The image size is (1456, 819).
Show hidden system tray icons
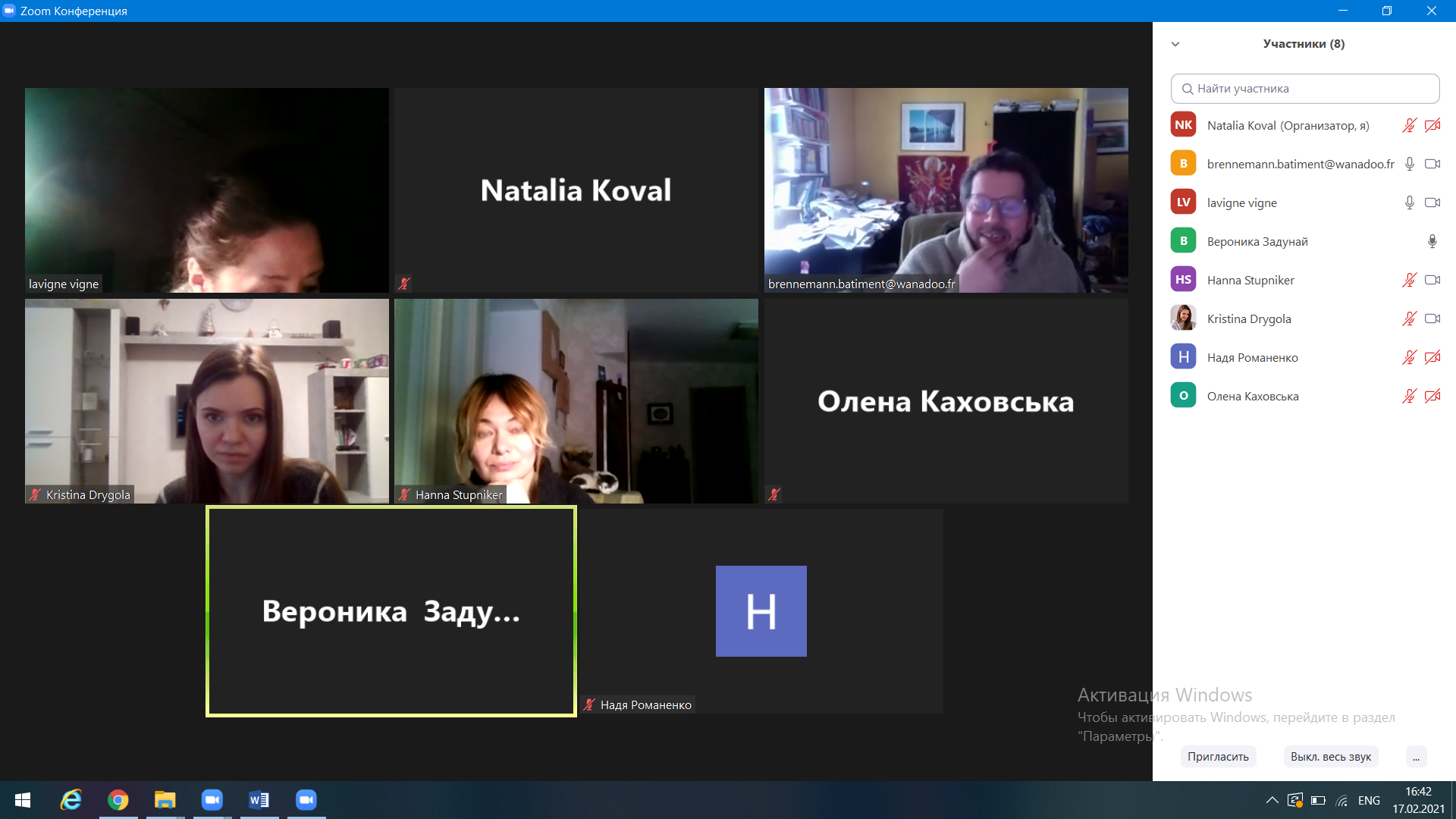click(1272, 800)
